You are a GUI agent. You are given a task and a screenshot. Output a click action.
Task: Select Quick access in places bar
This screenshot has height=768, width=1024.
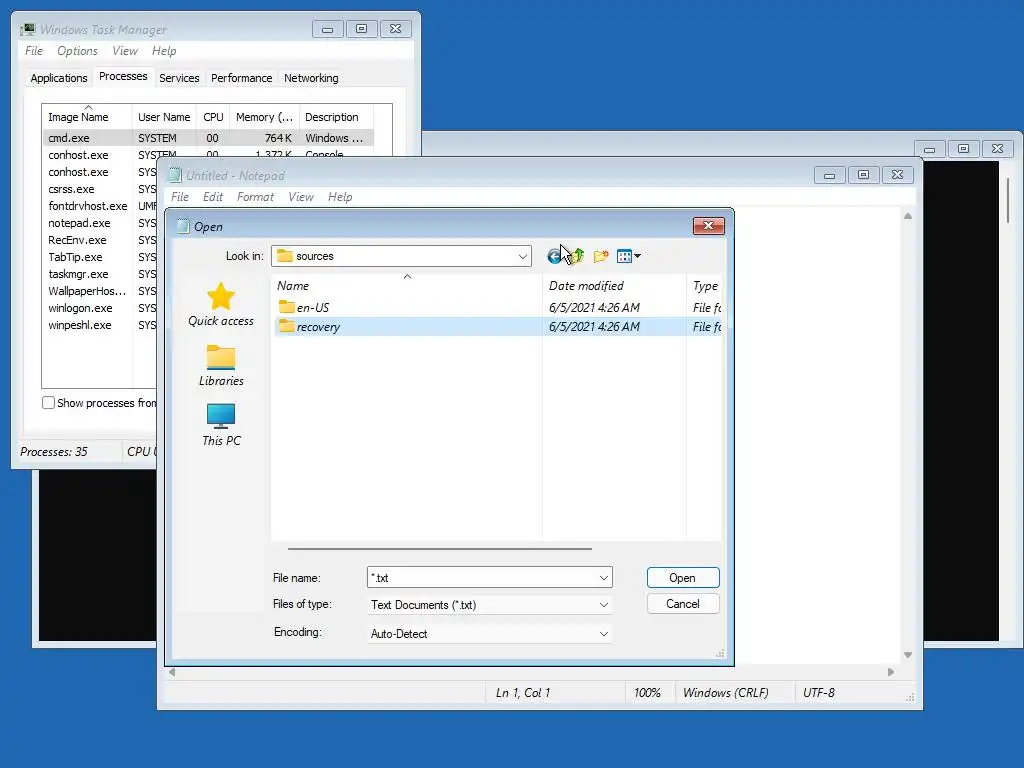click(221, 305)
